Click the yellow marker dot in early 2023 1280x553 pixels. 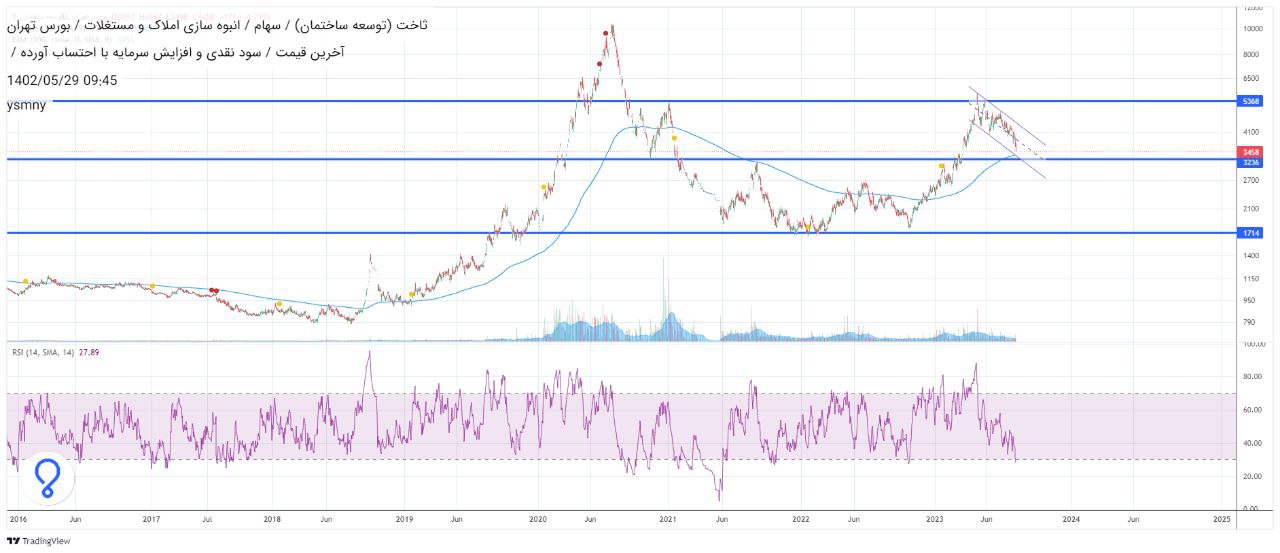click(941, 166)
